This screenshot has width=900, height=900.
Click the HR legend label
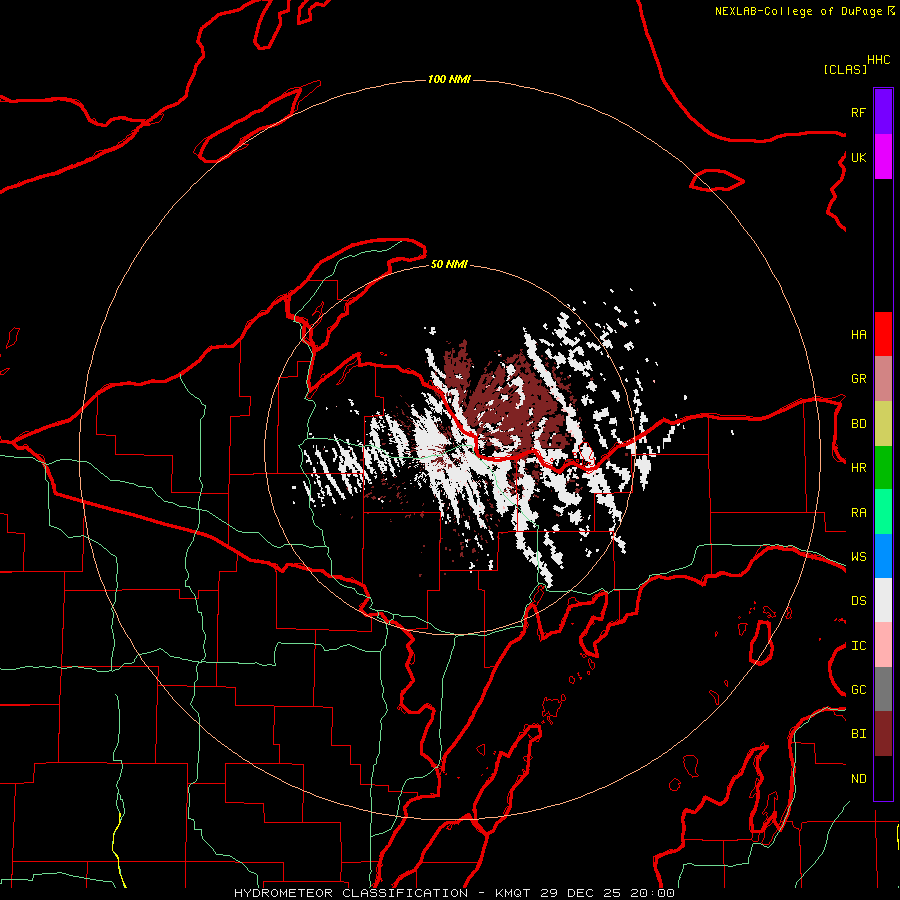pos(858,468)
